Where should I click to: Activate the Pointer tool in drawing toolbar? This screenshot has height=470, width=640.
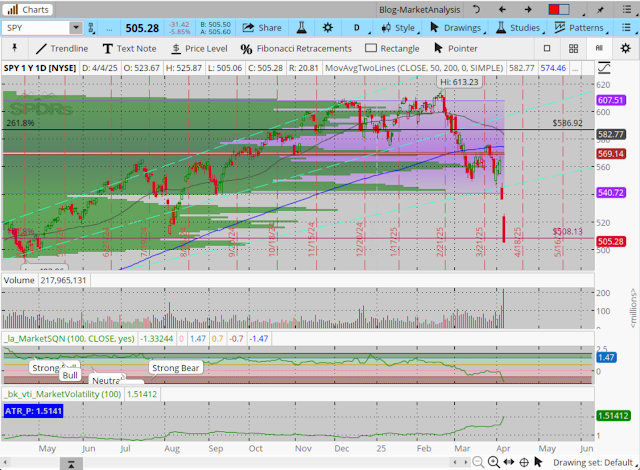point(456,49)
